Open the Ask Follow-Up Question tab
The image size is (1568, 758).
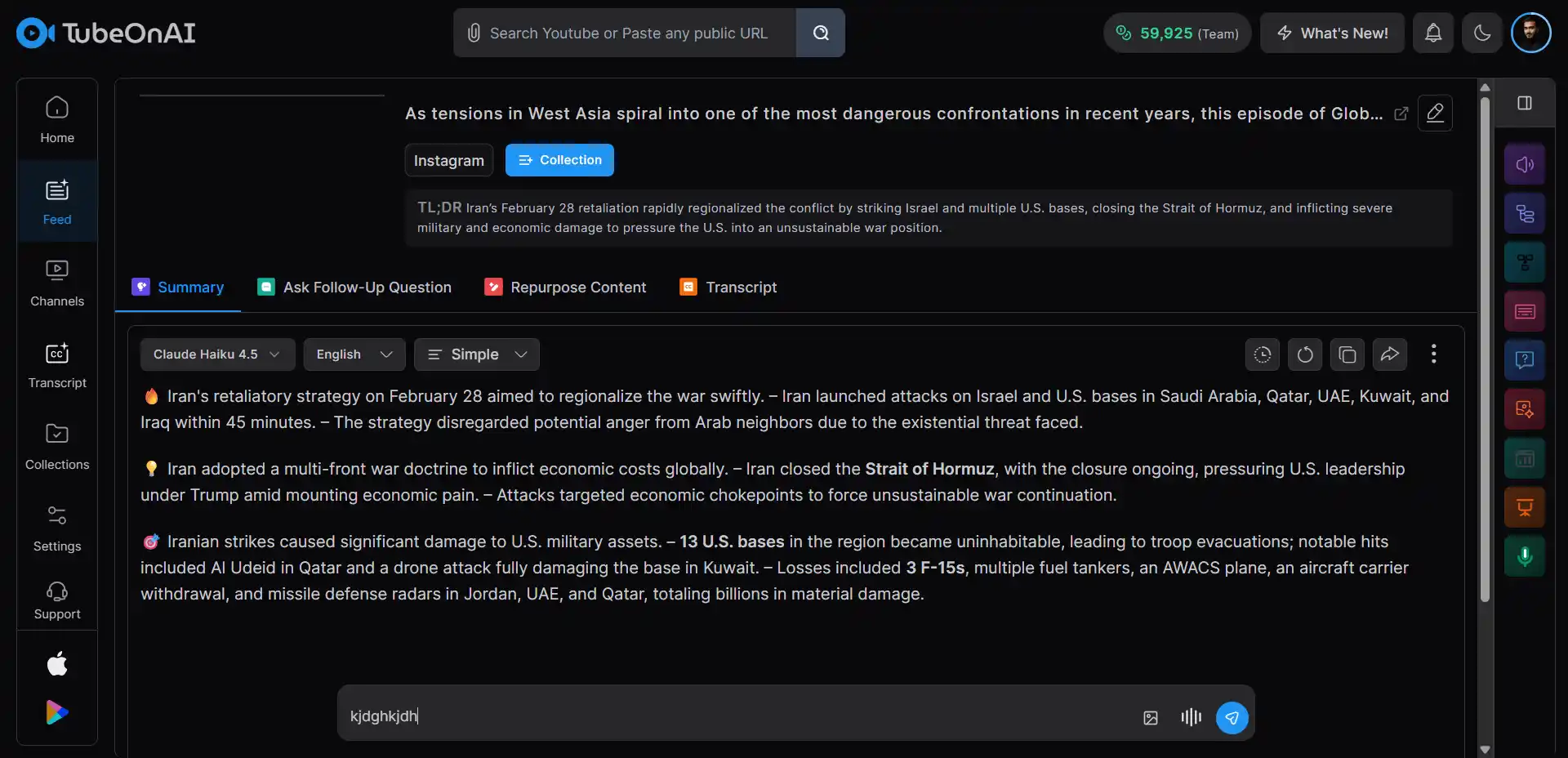pyautogui.click(x=354, y=288)
